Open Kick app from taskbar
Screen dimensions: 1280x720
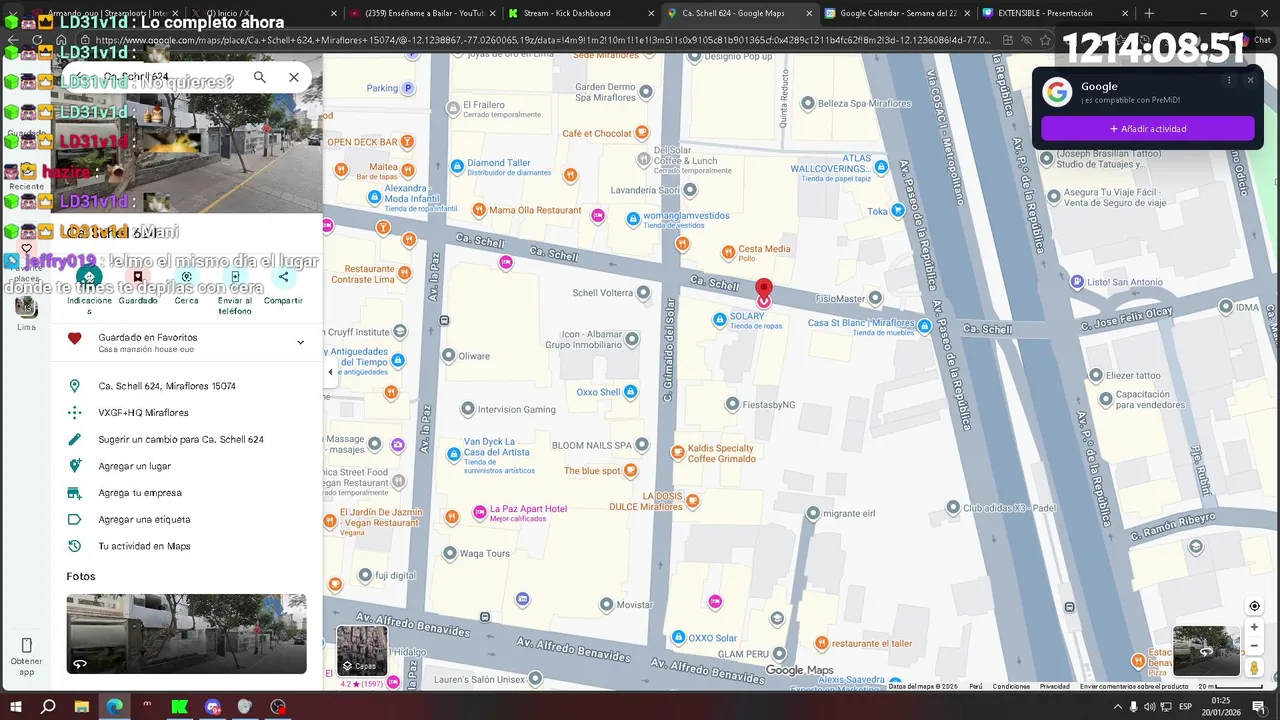tap(180, 706)
